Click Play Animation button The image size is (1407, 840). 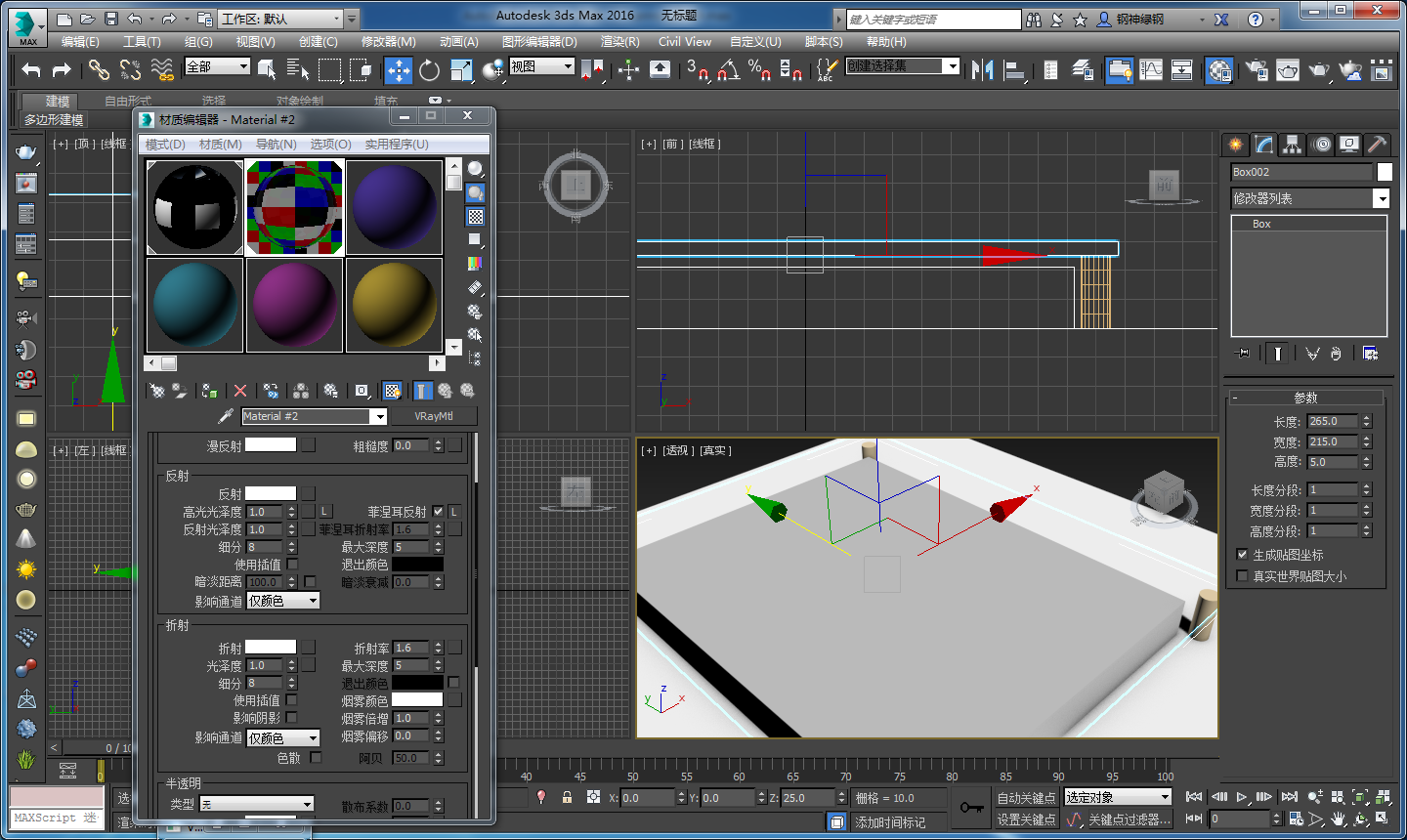tap(1242, 797)
